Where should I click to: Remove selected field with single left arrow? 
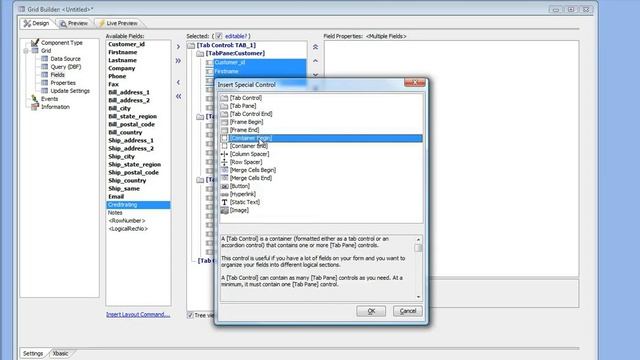pos(178,82)
